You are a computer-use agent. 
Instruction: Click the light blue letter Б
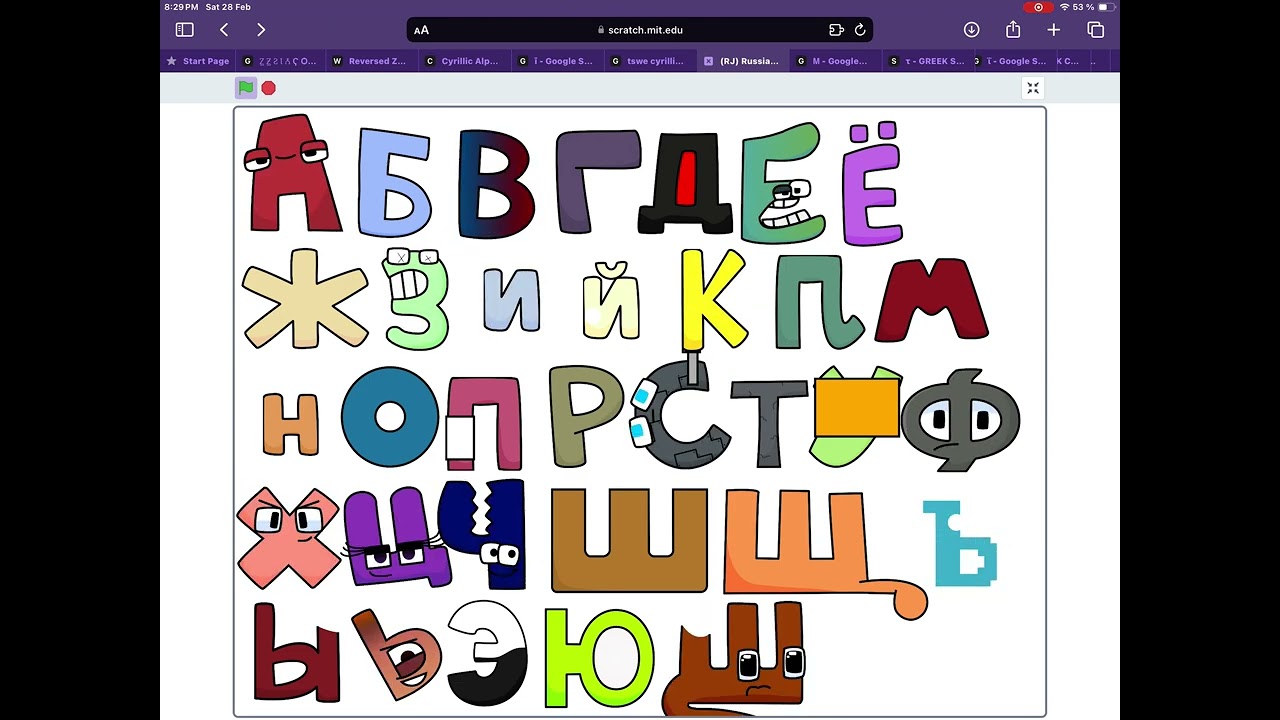tap(394, 182)
